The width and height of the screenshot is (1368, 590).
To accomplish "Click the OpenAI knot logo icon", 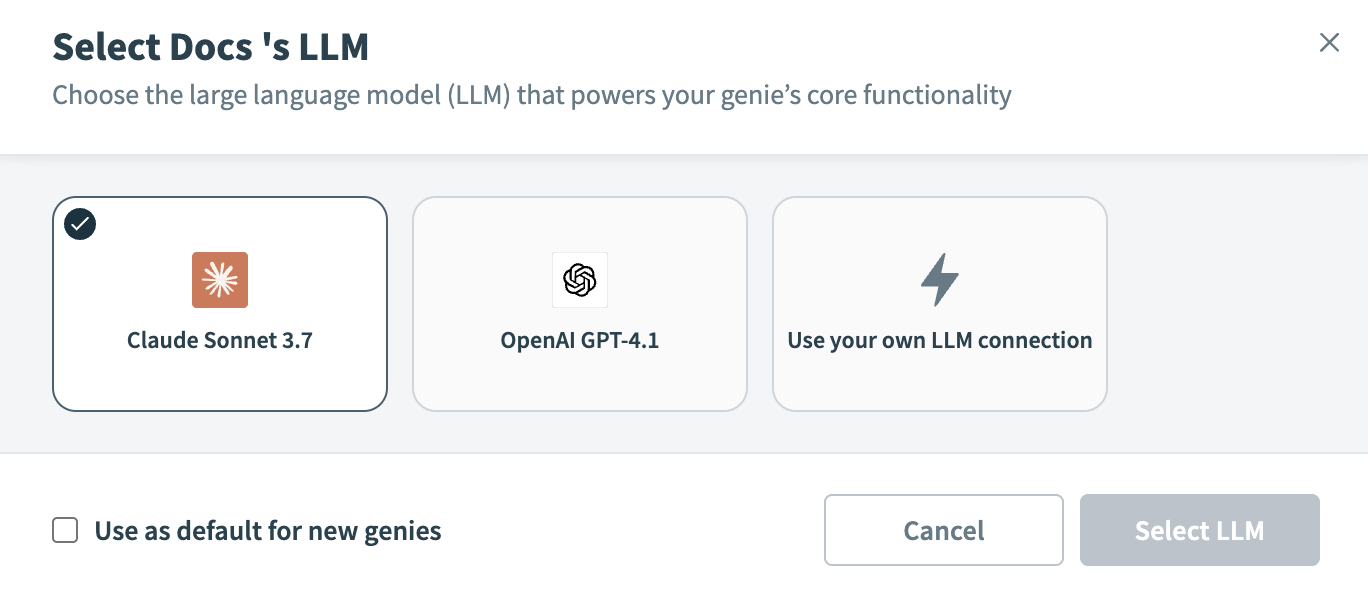I will click(x=580, y=280).
